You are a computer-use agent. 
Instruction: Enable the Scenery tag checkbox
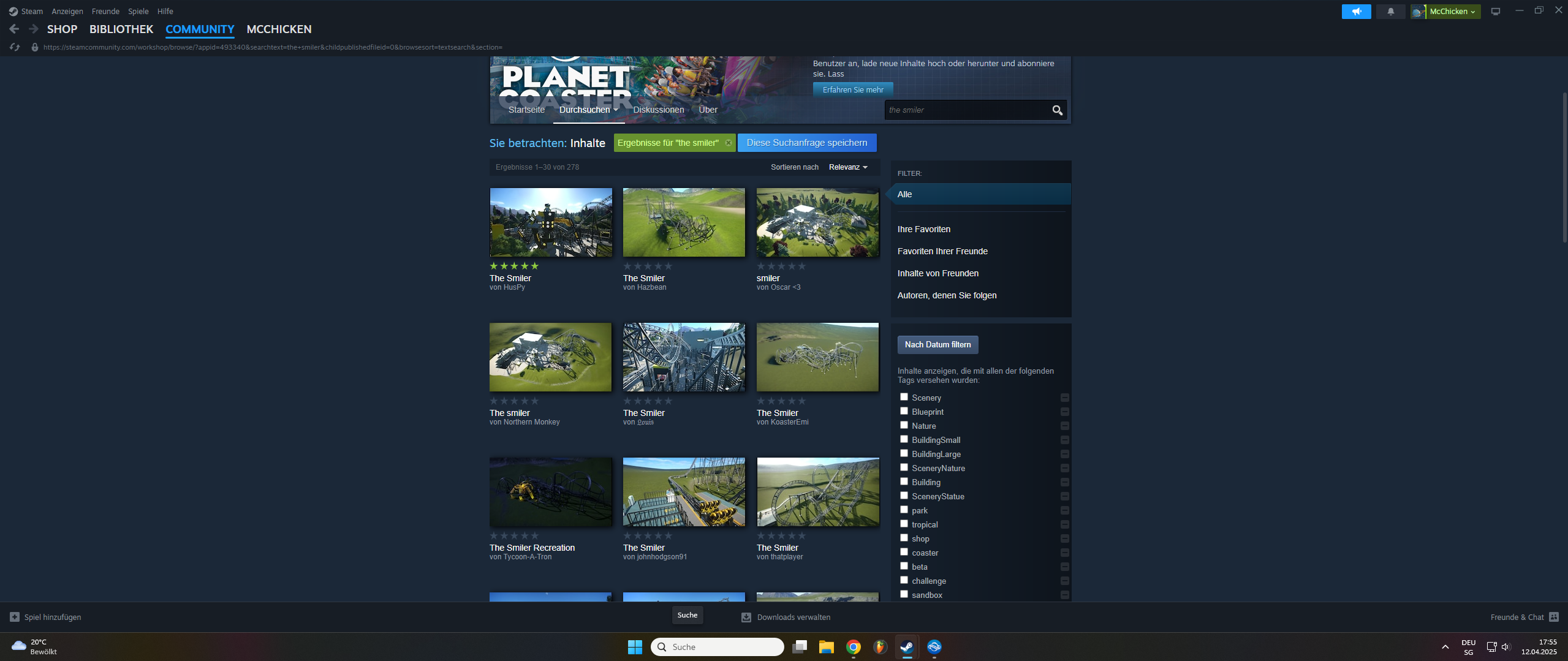tap(903, 397)
